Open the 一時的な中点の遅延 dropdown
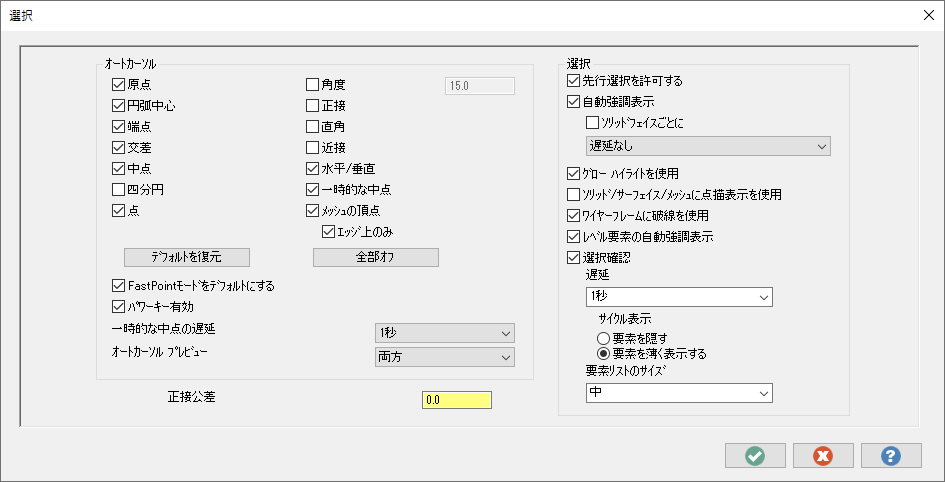Image resolution: width=945 pixels, height=482 pixels. point(443,333)
